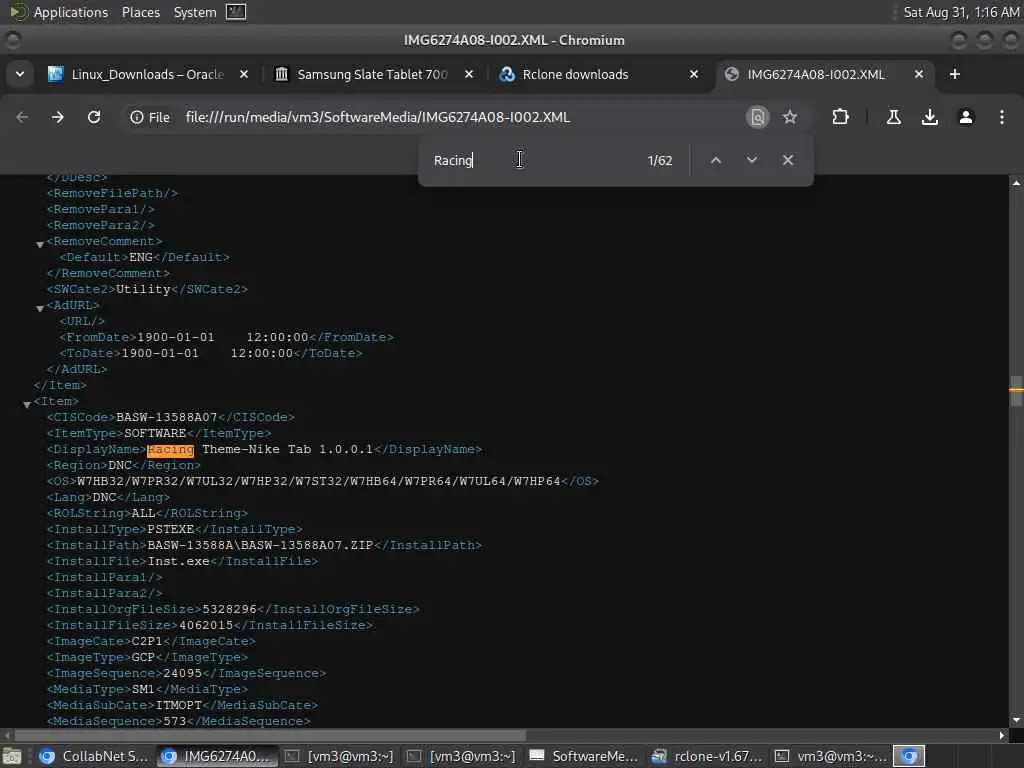Click the Google Lens search icon

tap(758, 117)
